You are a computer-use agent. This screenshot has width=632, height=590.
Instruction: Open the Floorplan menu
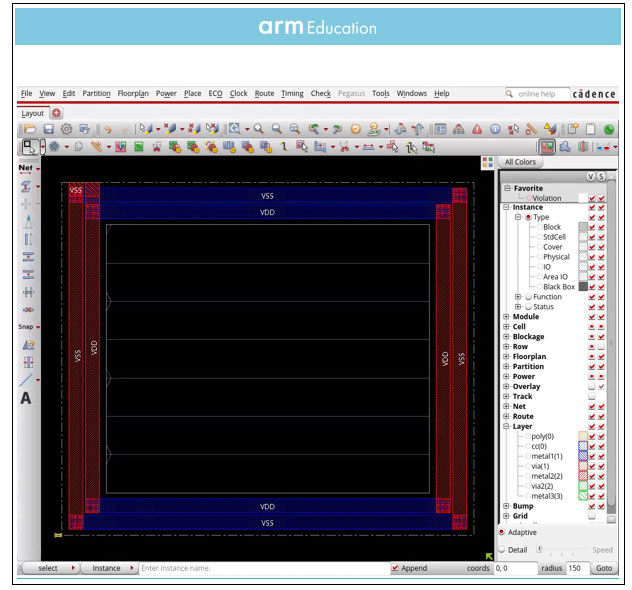tap(133, 93)
